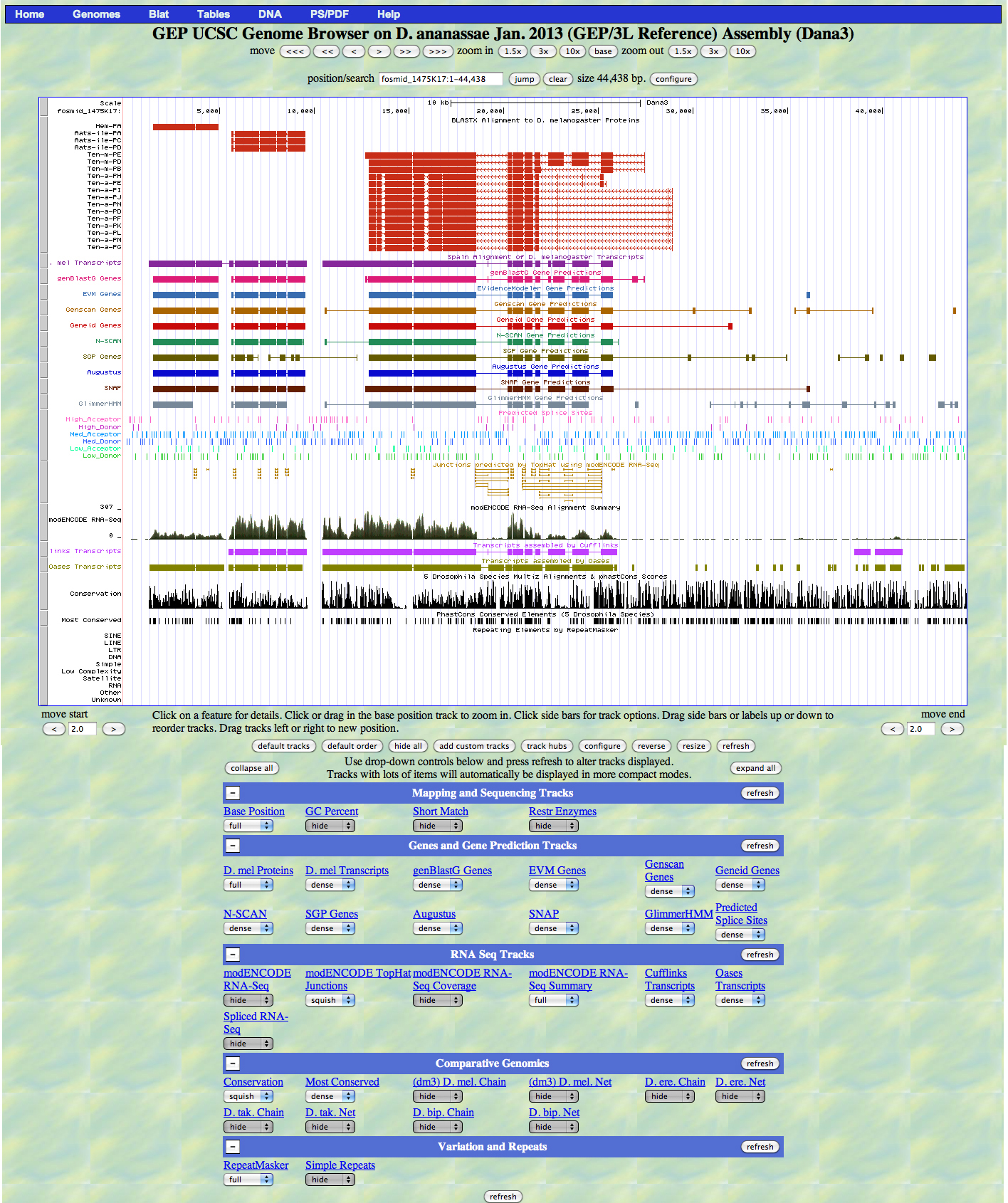Click the hide all button
Image resolution: width=1008 pixels, height=1203 pixels.
[408, 746]
